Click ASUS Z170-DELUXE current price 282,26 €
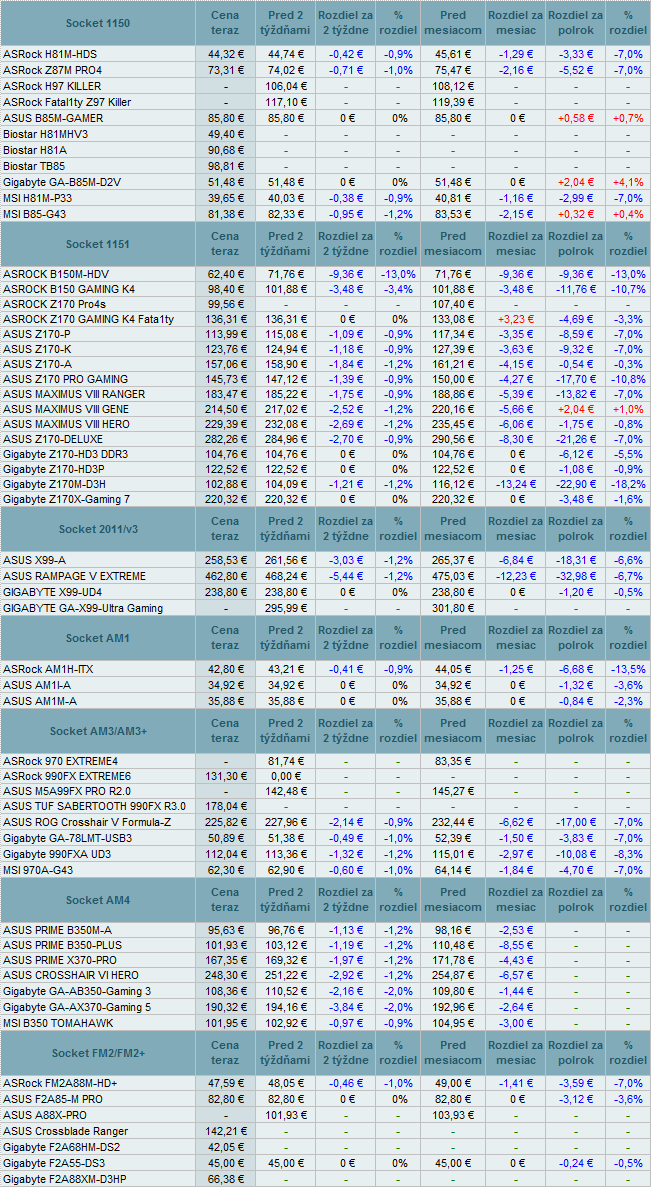651x1187 pixels. point(225,439)
